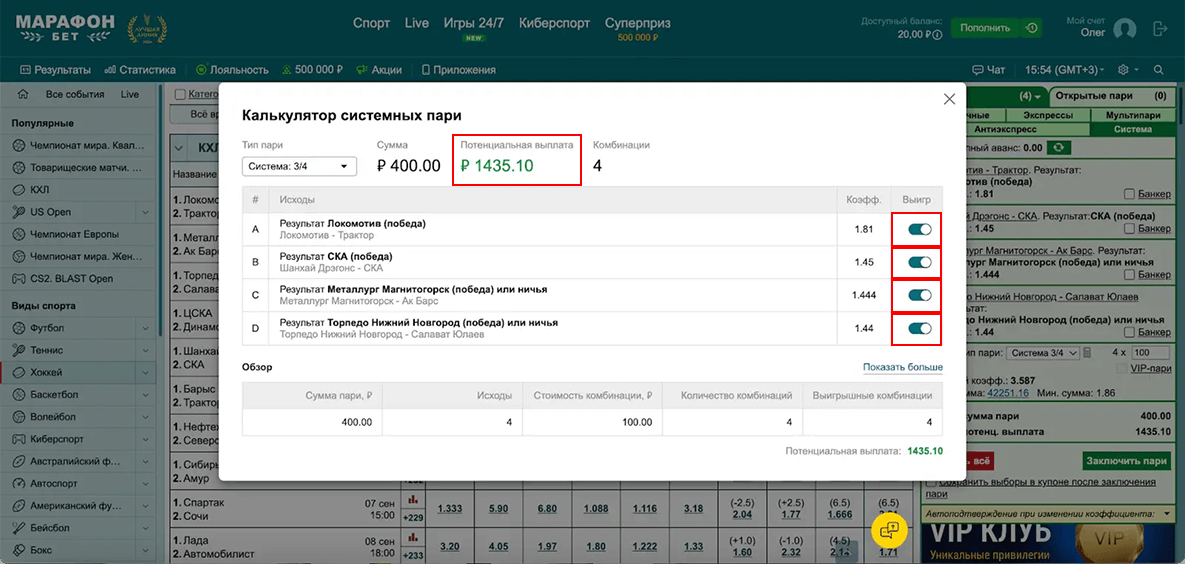
Task: Click the Пополнить deposit button
Action: click(x=985, y=28)
